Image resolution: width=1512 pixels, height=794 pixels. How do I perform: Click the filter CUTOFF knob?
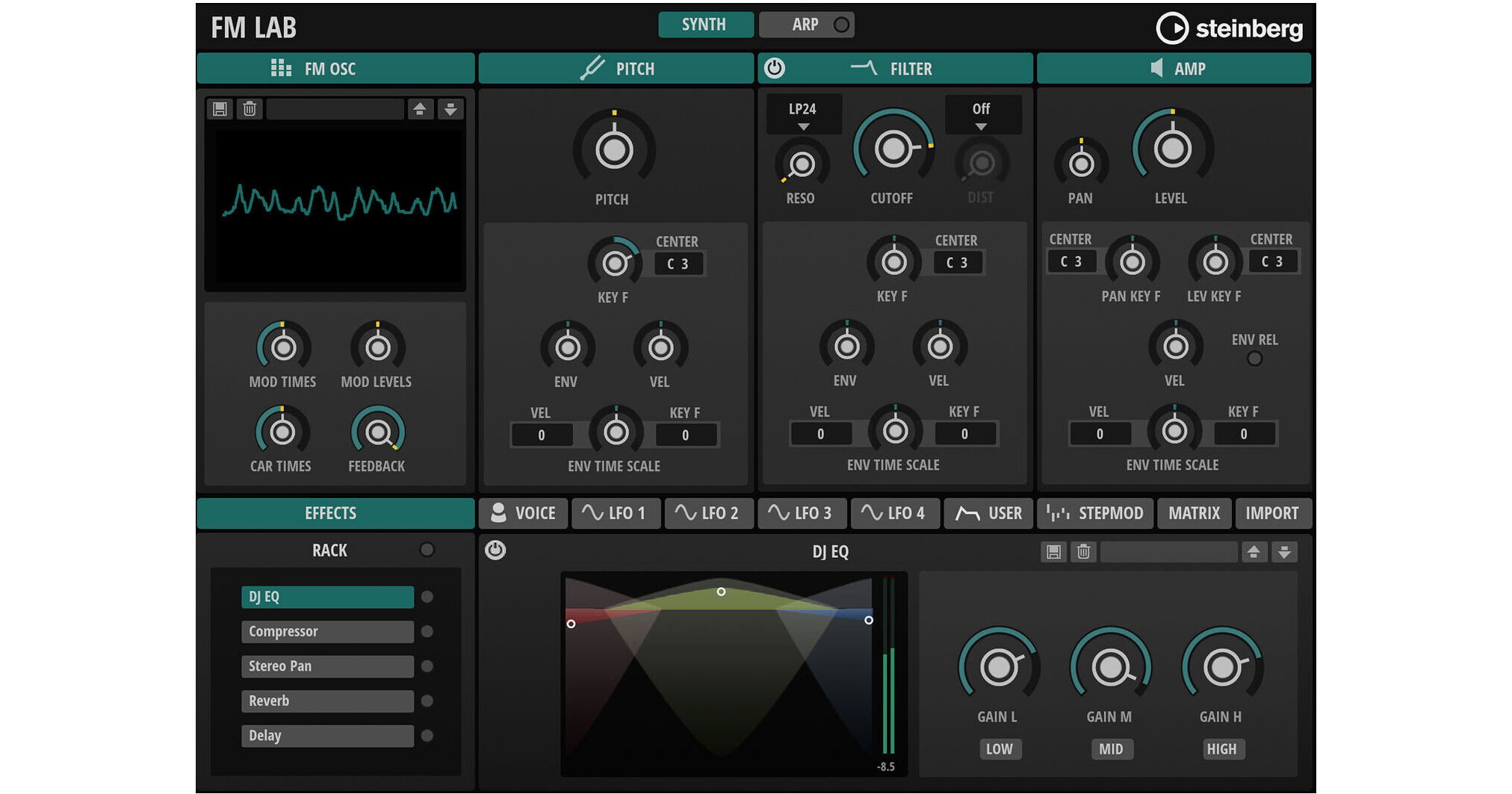click(893, 149)
